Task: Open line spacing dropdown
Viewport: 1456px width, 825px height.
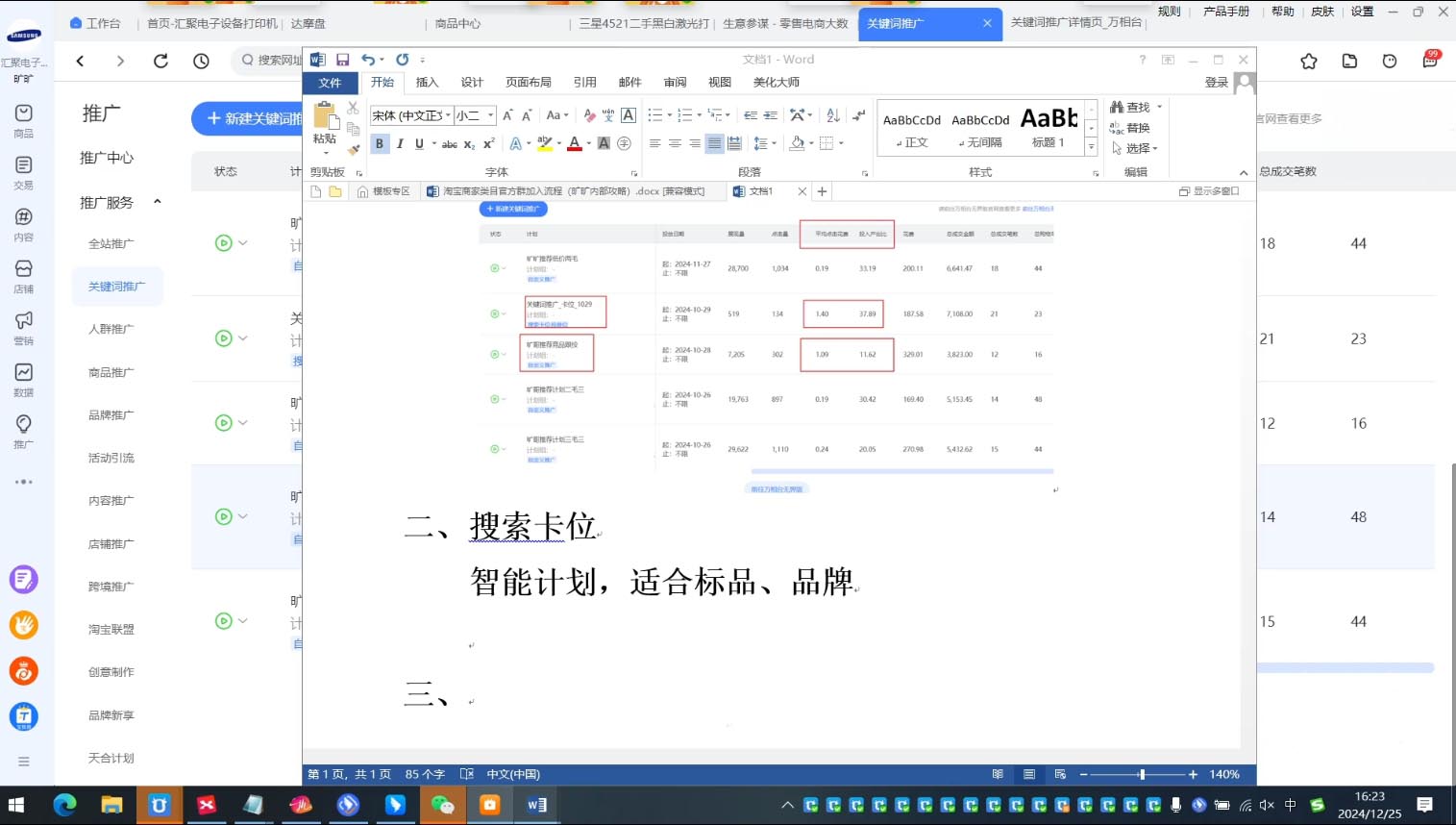Action: (765, 144)
